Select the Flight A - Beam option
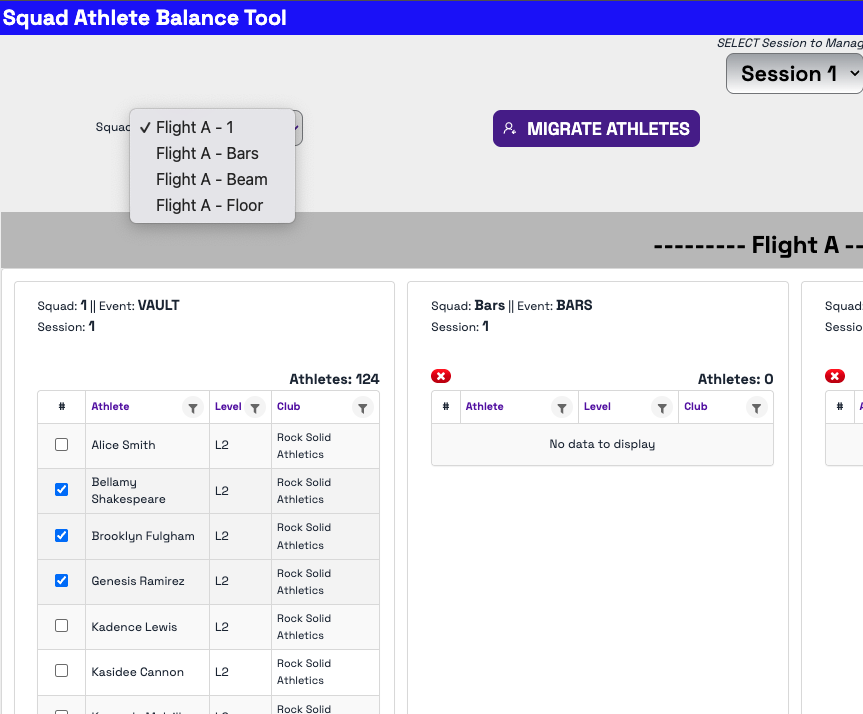 [x=212, y=179]
